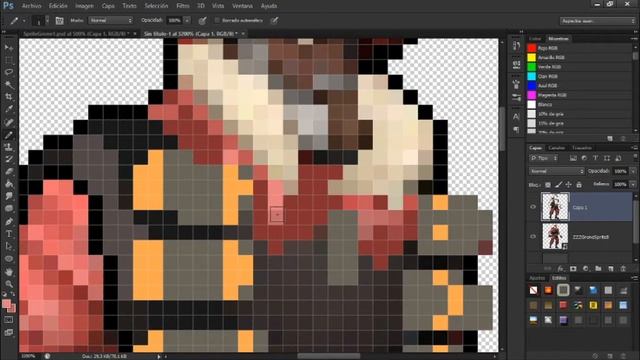Screen dimensions: 640x360
Task: Click the Capa 1 layer thumbnail
Action: [x=555, y=207]
